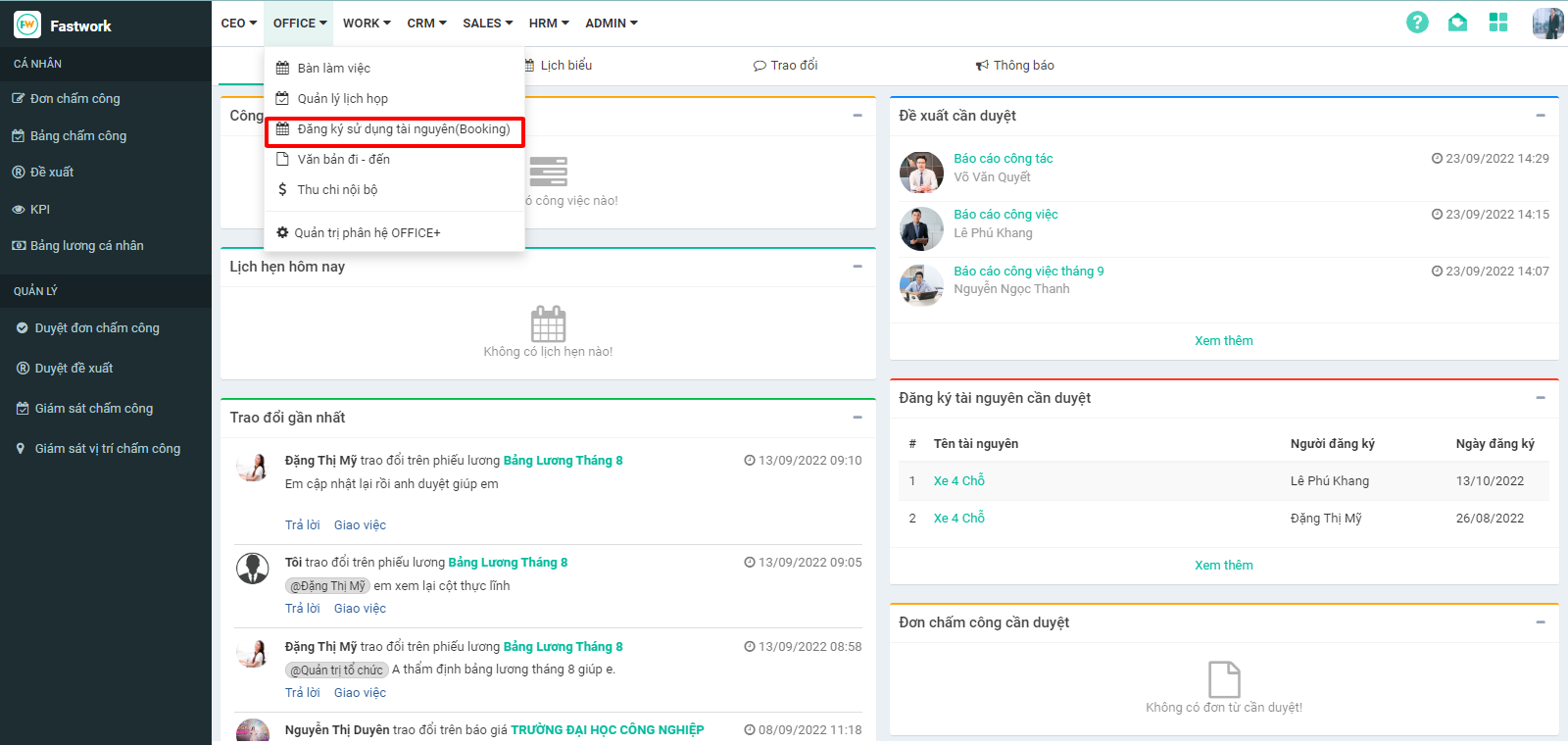Switch to the Thông báo tab
This screenshot has width=1568, height=745.
click(1015, 66)
